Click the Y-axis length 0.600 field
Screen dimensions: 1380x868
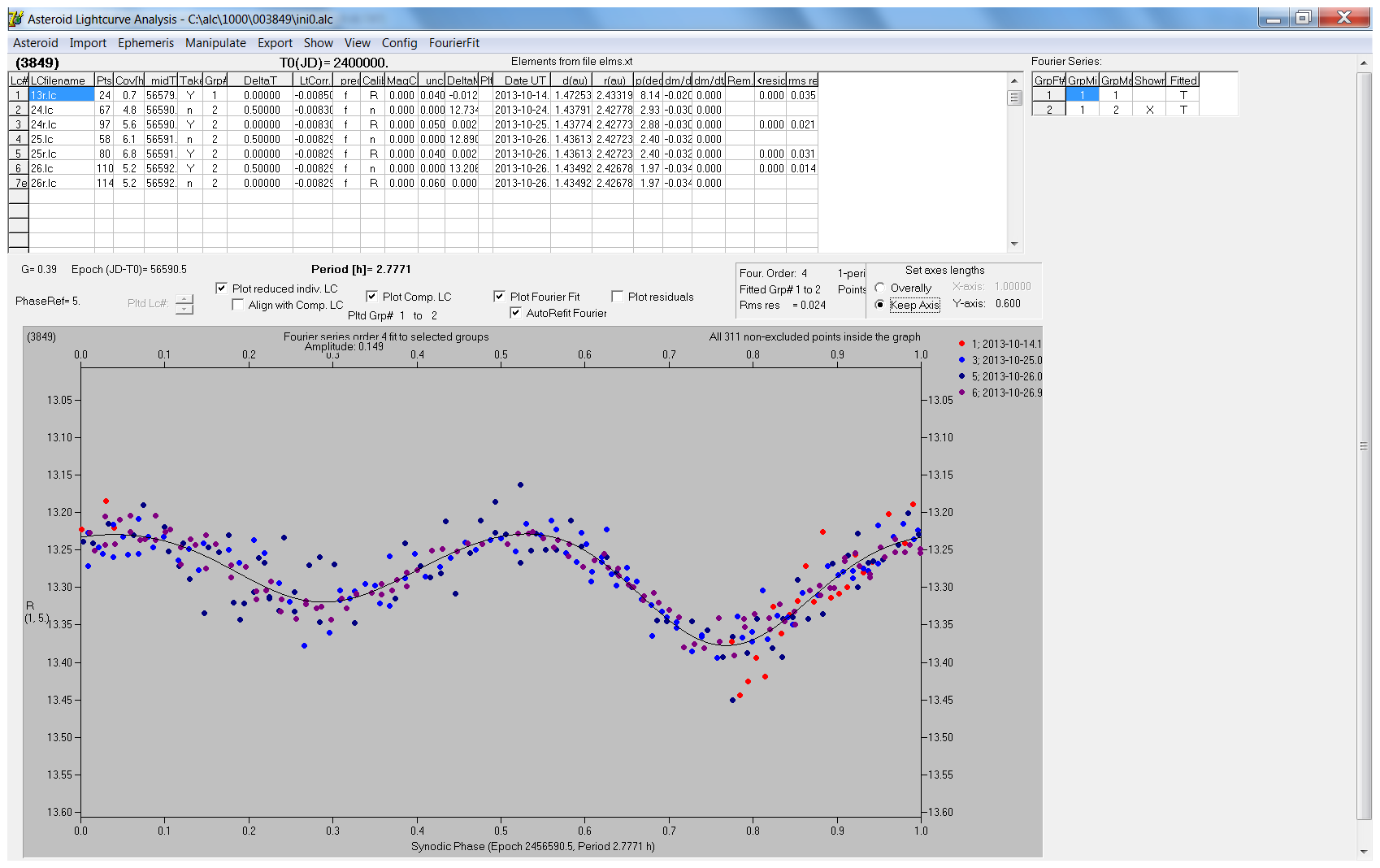[x=1008, y=303]
